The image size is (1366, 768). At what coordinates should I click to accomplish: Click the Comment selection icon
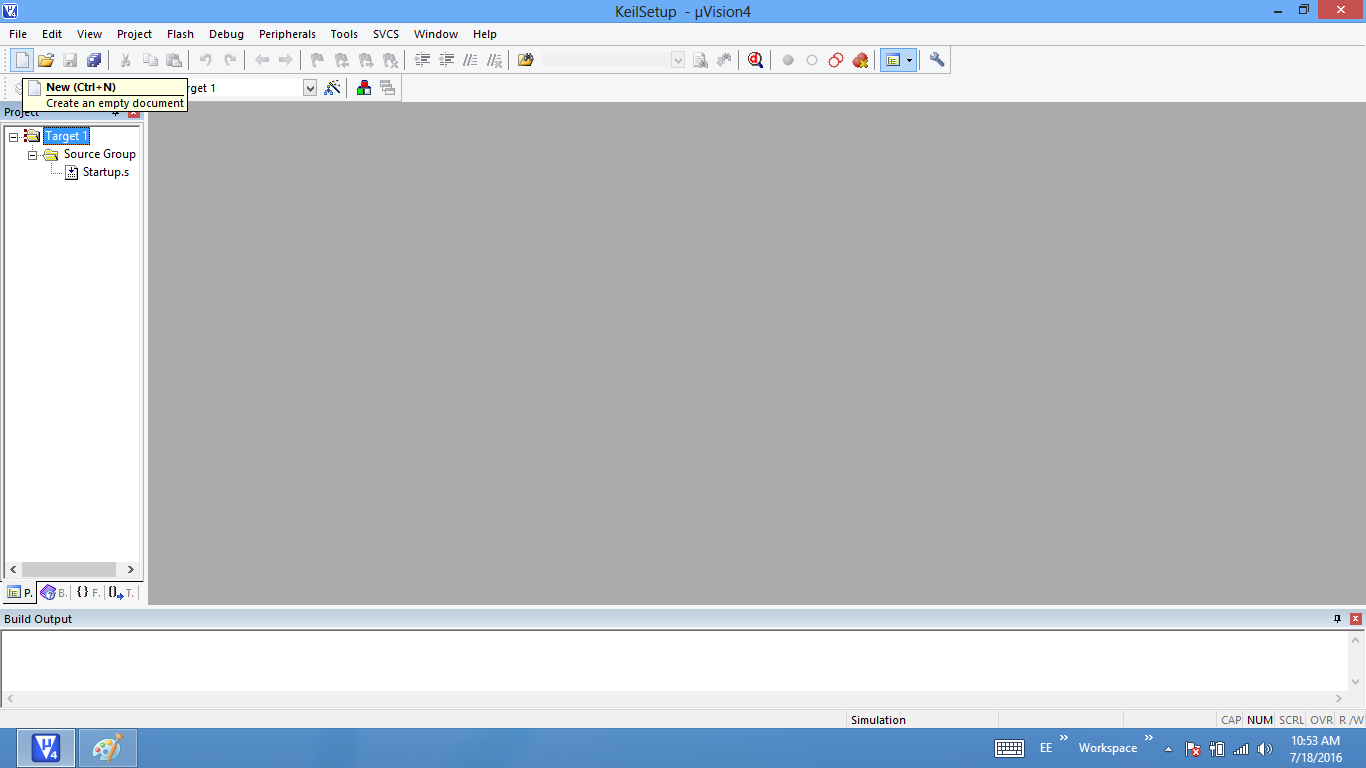(471, 60)
